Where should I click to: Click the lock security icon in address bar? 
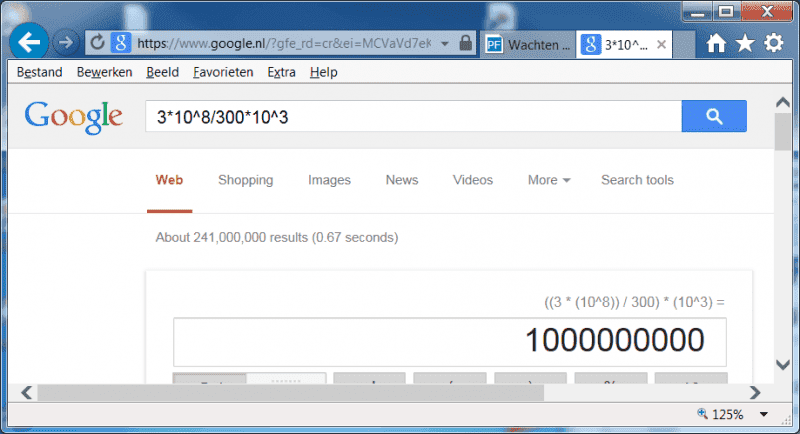465,43
